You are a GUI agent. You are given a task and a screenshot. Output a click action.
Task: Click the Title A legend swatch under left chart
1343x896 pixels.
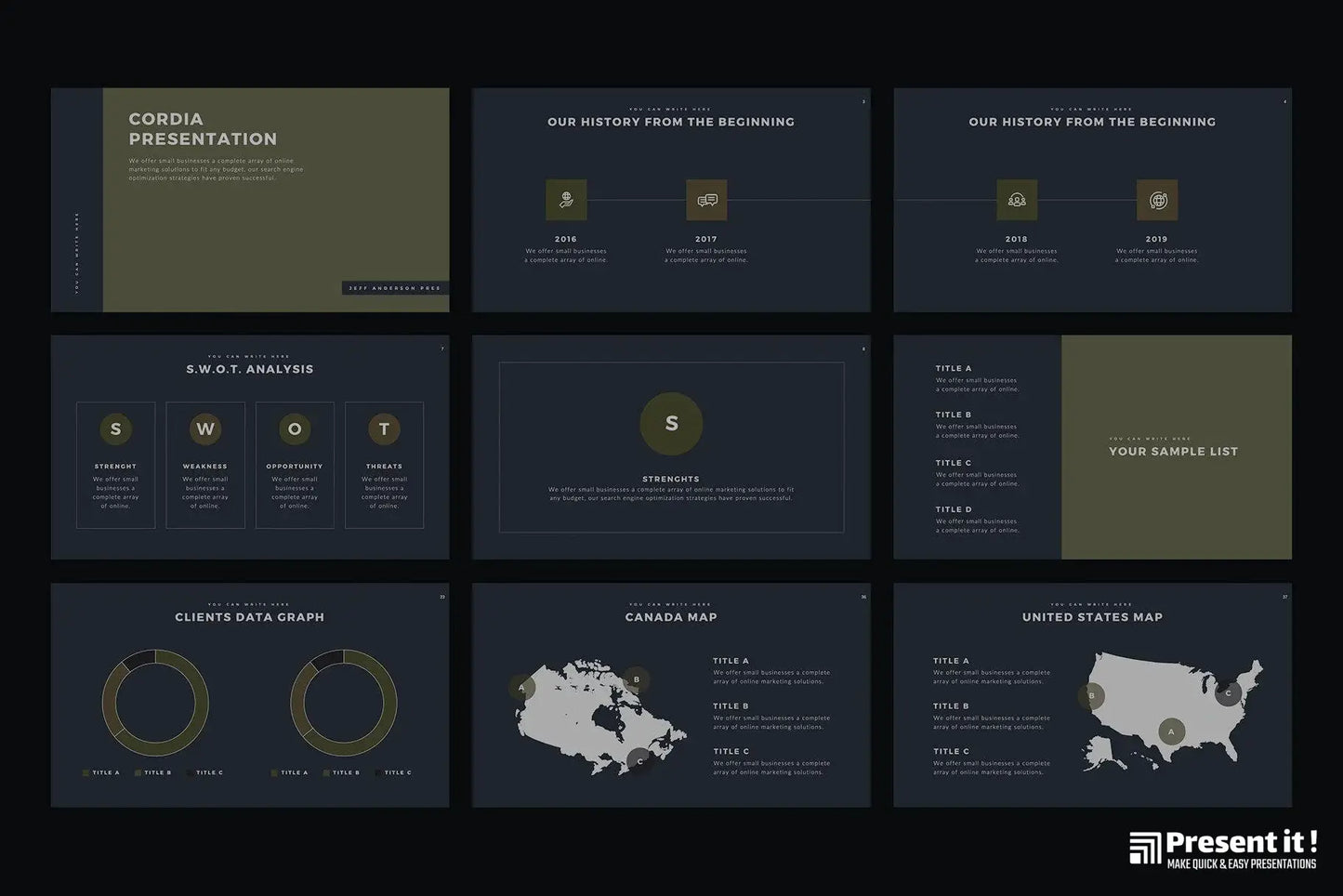(86, 772)
